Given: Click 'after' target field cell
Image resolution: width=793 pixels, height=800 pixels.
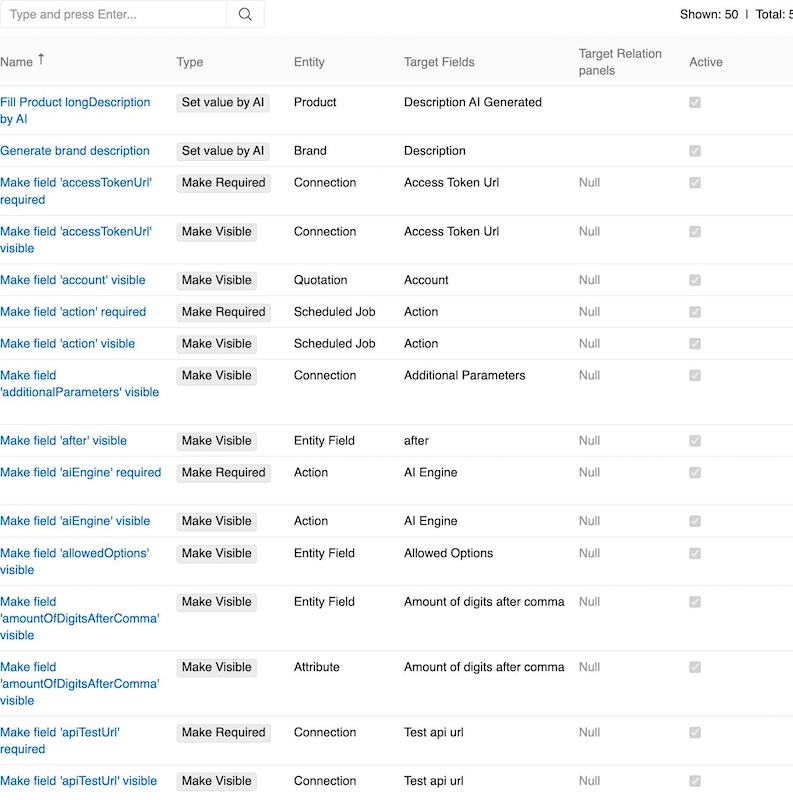Looking at the screenshot, I should [x=416, y=441].
